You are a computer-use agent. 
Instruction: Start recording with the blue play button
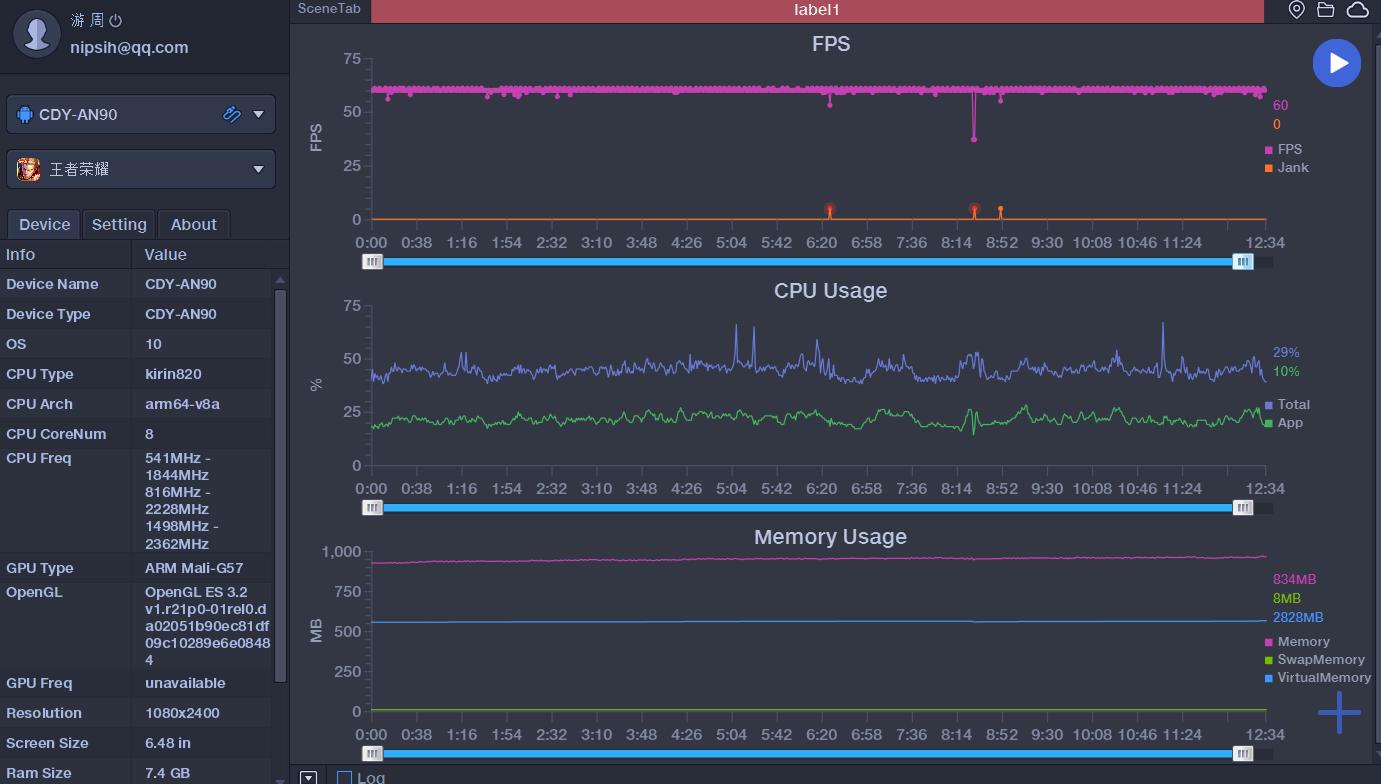point(1336,63)
